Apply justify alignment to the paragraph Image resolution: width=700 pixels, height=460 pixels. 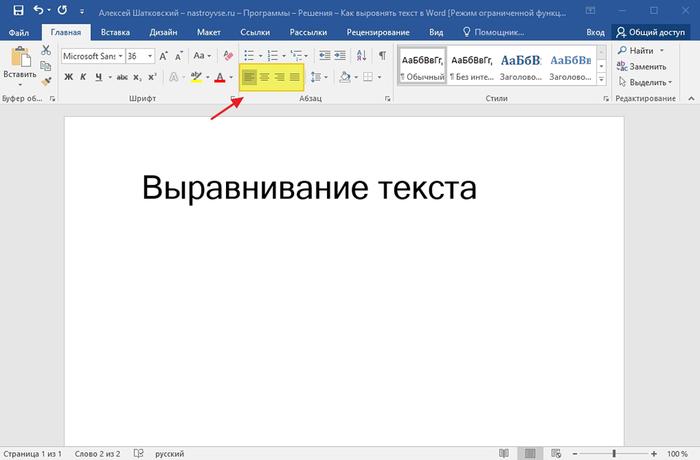point(295,77)
